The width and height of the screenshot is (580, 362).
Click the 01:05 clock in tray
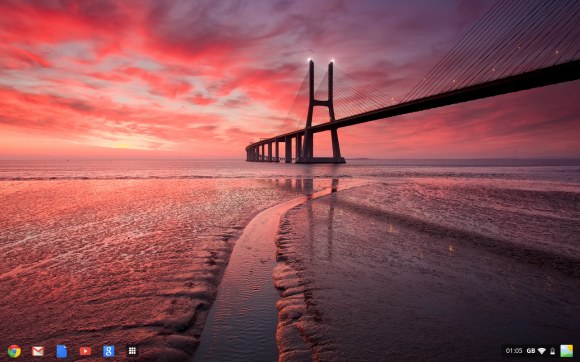[x=514, y=351]
